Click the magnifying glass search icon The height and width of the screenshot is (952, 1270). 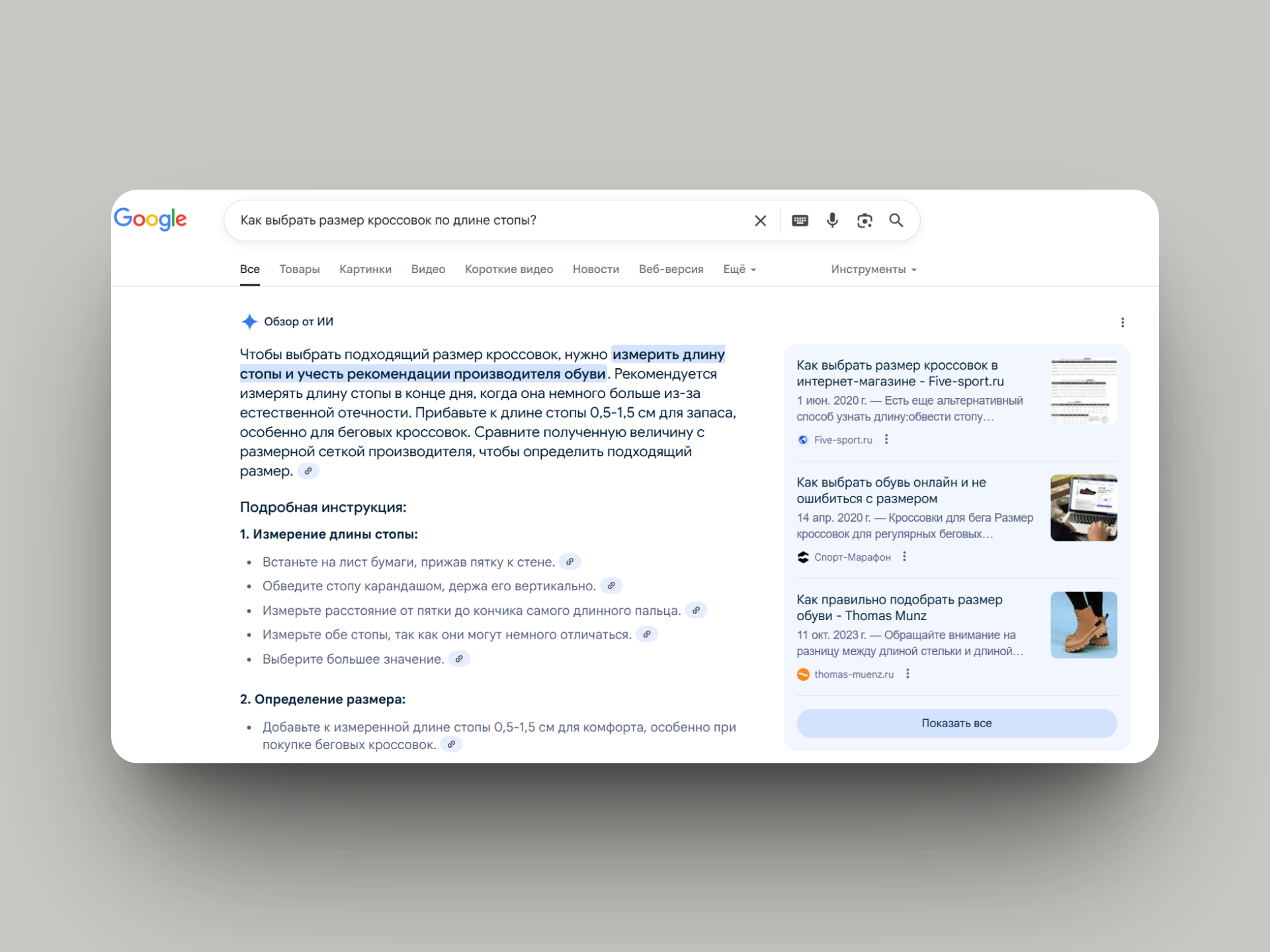896,221
